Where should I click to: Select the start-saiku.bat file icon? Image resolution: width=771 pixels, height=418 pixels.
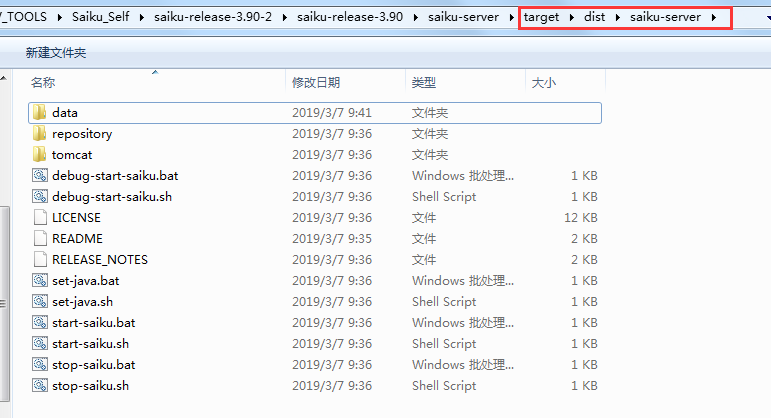40,323
